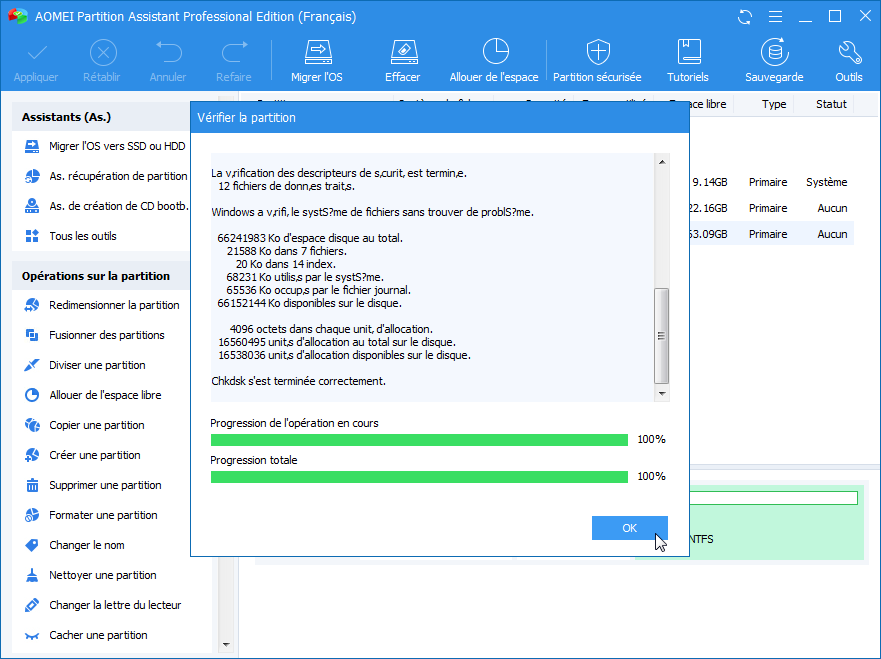881x659 pixels.
Task: Open the Effacer wipe tool
Action: coord(403,61)
